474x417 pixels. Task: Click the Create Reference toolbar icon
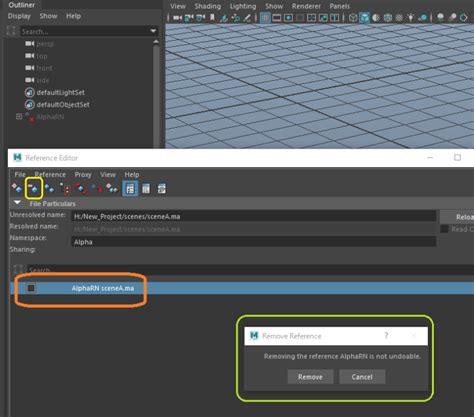(x=17, y=188)
